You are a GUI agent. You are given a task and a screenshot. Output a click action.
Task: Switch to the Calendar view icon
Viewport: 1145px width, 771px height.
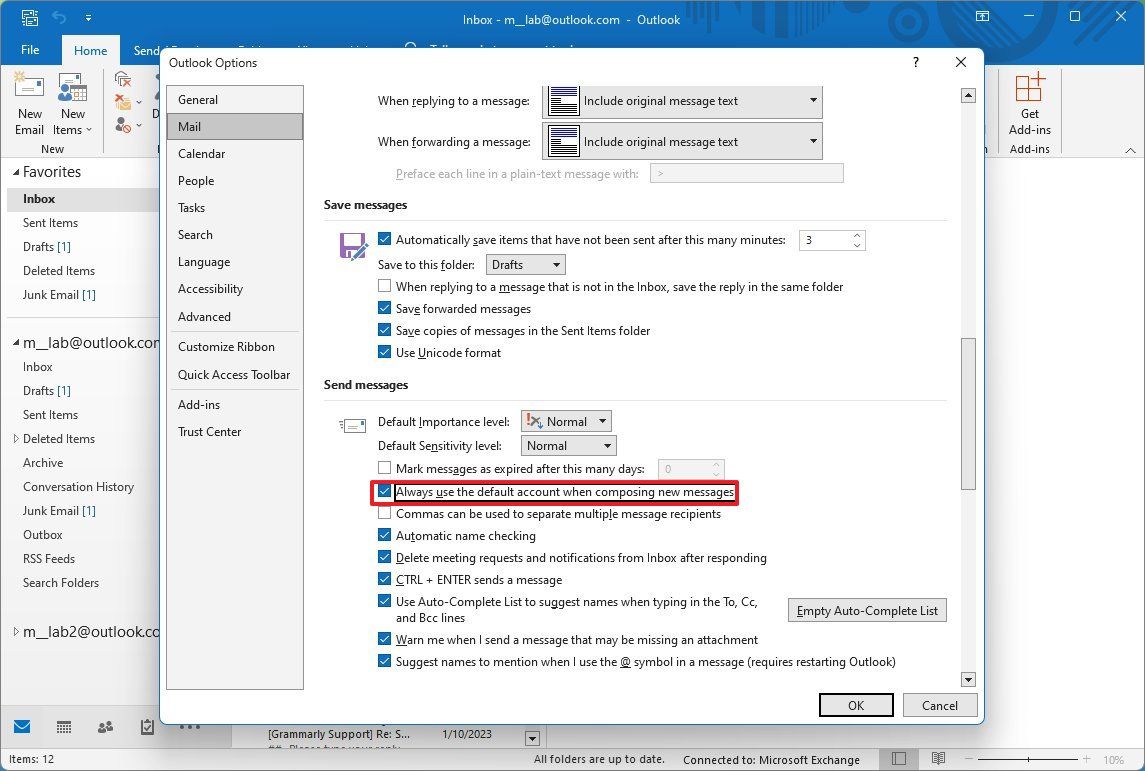coord(63,727)
